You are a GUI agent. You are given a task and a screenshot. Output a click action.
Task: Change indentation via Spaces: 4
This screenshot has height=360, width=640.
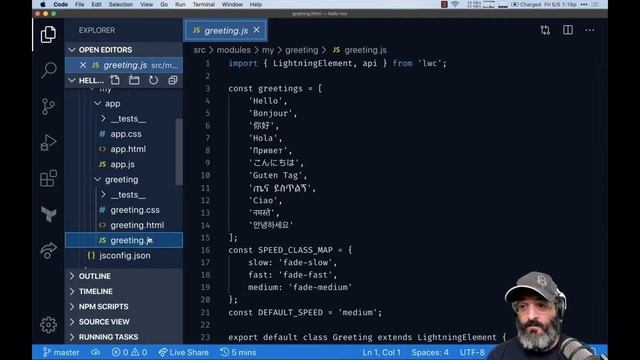tap(430, 352)
